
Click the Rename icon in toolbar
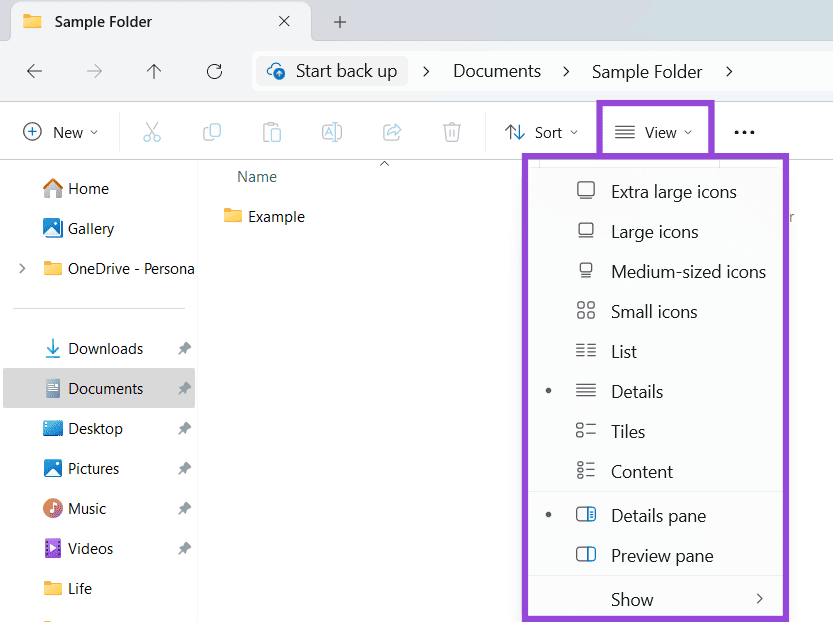pyautogui.click(x=331, y=132)
